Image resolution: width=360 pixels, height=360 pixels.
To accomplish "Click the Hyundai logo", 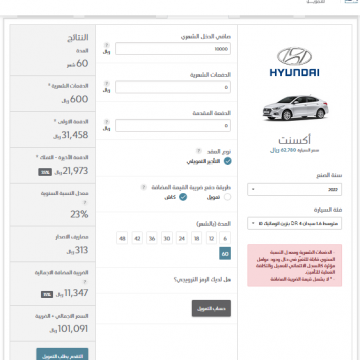I will pos(294,62).
